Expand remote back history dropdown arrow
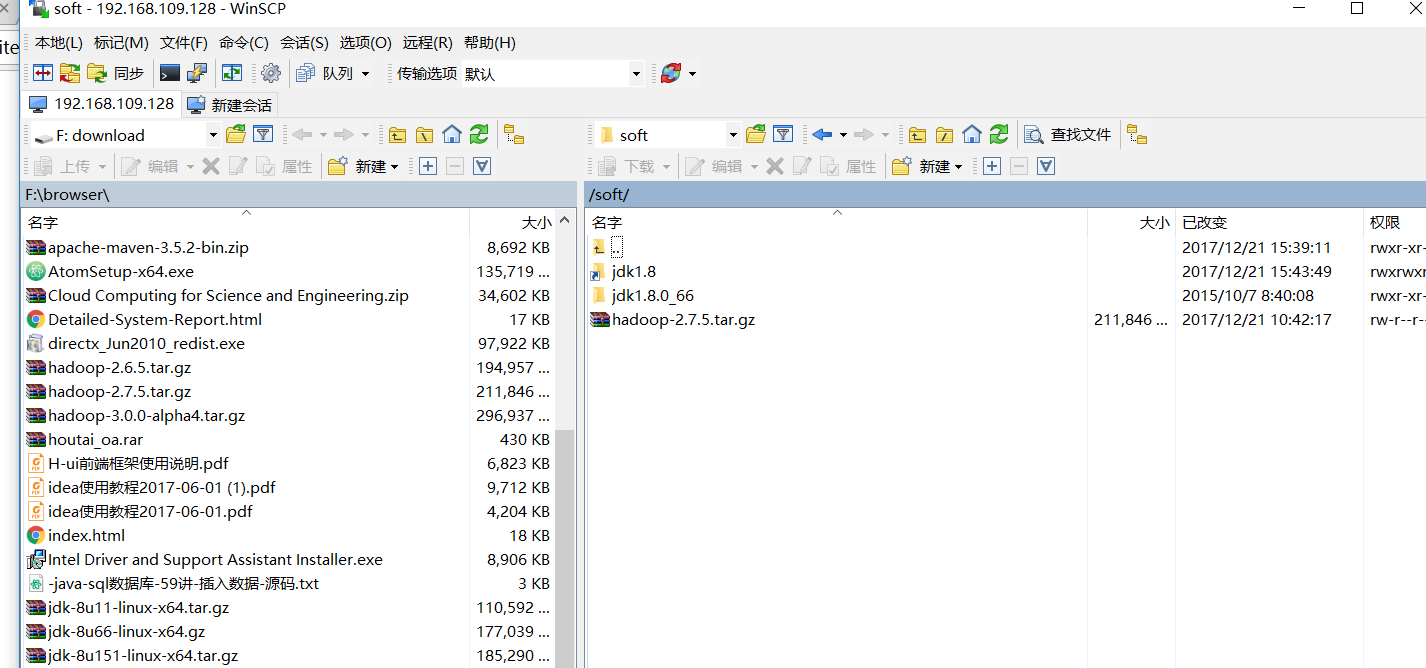The height and width of the screenshot is (668, 1426). pyautogui.click(x=843, y=135)
